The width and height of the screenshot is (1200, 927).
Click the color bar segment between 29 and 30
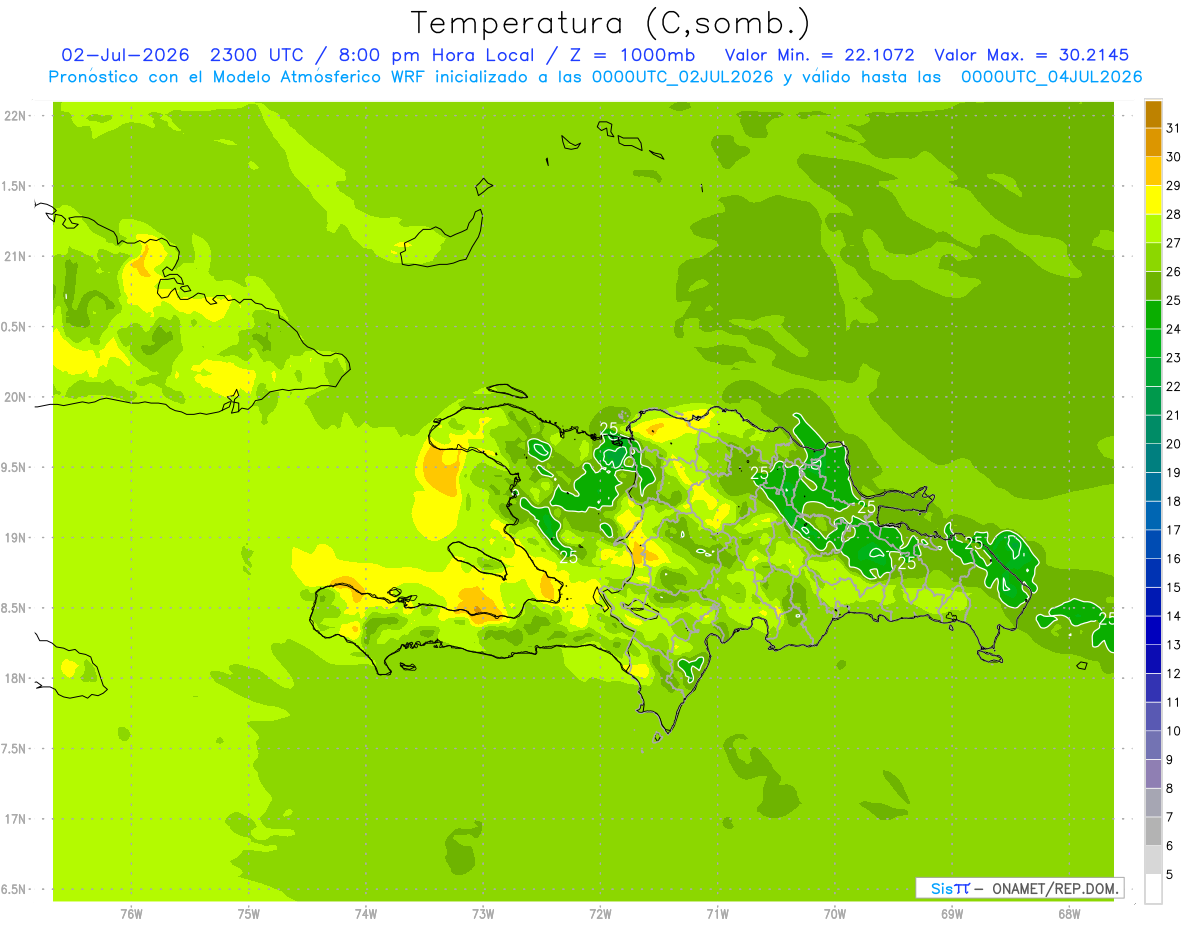1153,171
